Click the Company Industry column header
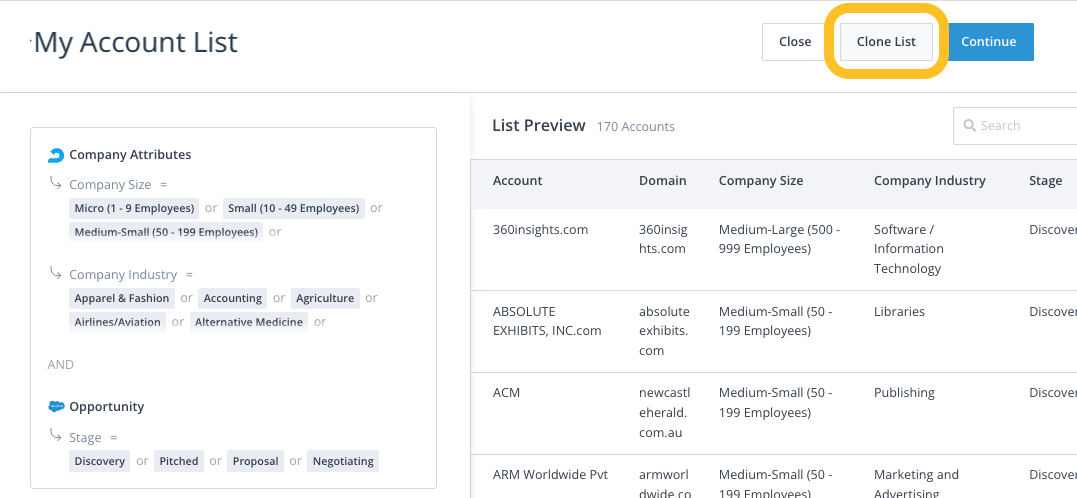 pos(929,181)
